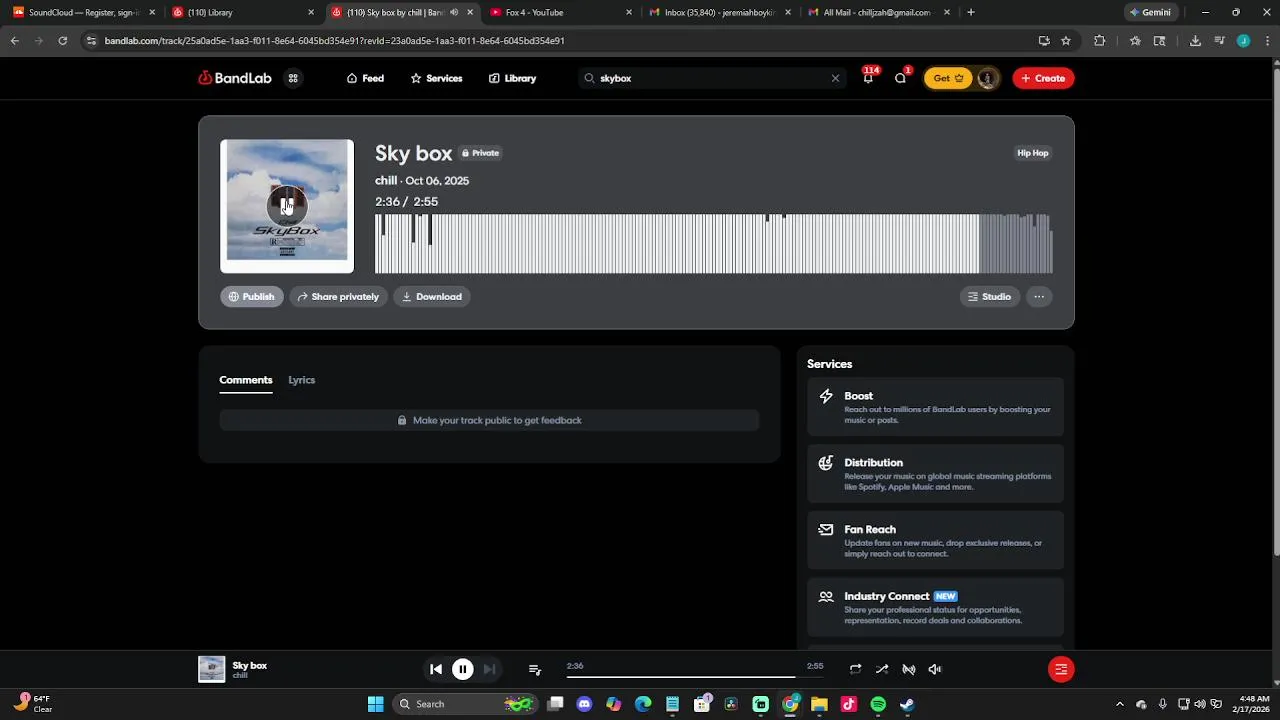Pause the track on the cover art
Viewport: 1280px width, 720px height.
(287, 206)
